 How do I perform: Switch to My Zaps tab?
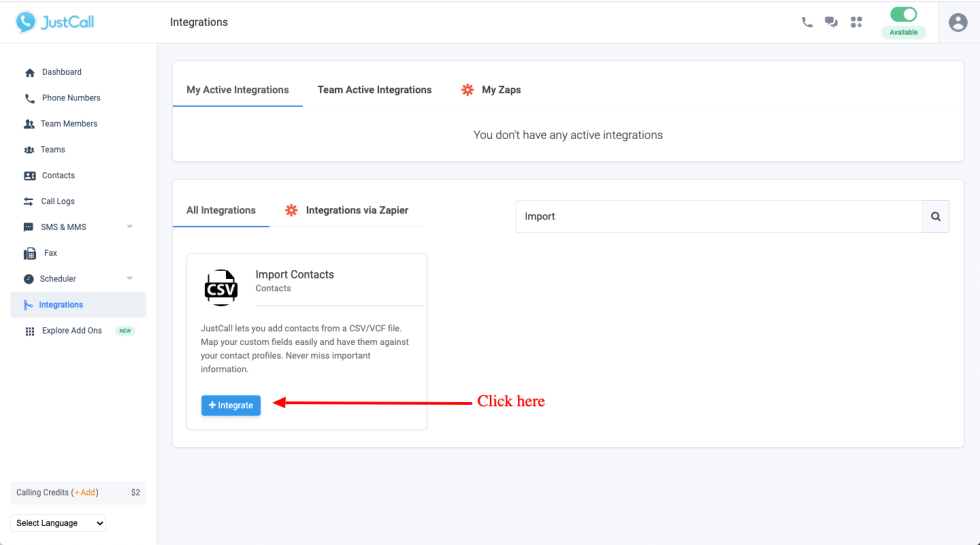[x=501, y=90]
